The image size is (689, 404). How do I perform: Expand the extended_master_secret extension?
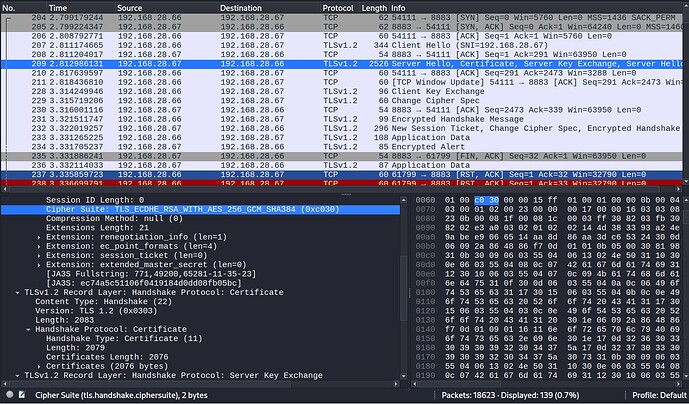click(x=39, y=265)
